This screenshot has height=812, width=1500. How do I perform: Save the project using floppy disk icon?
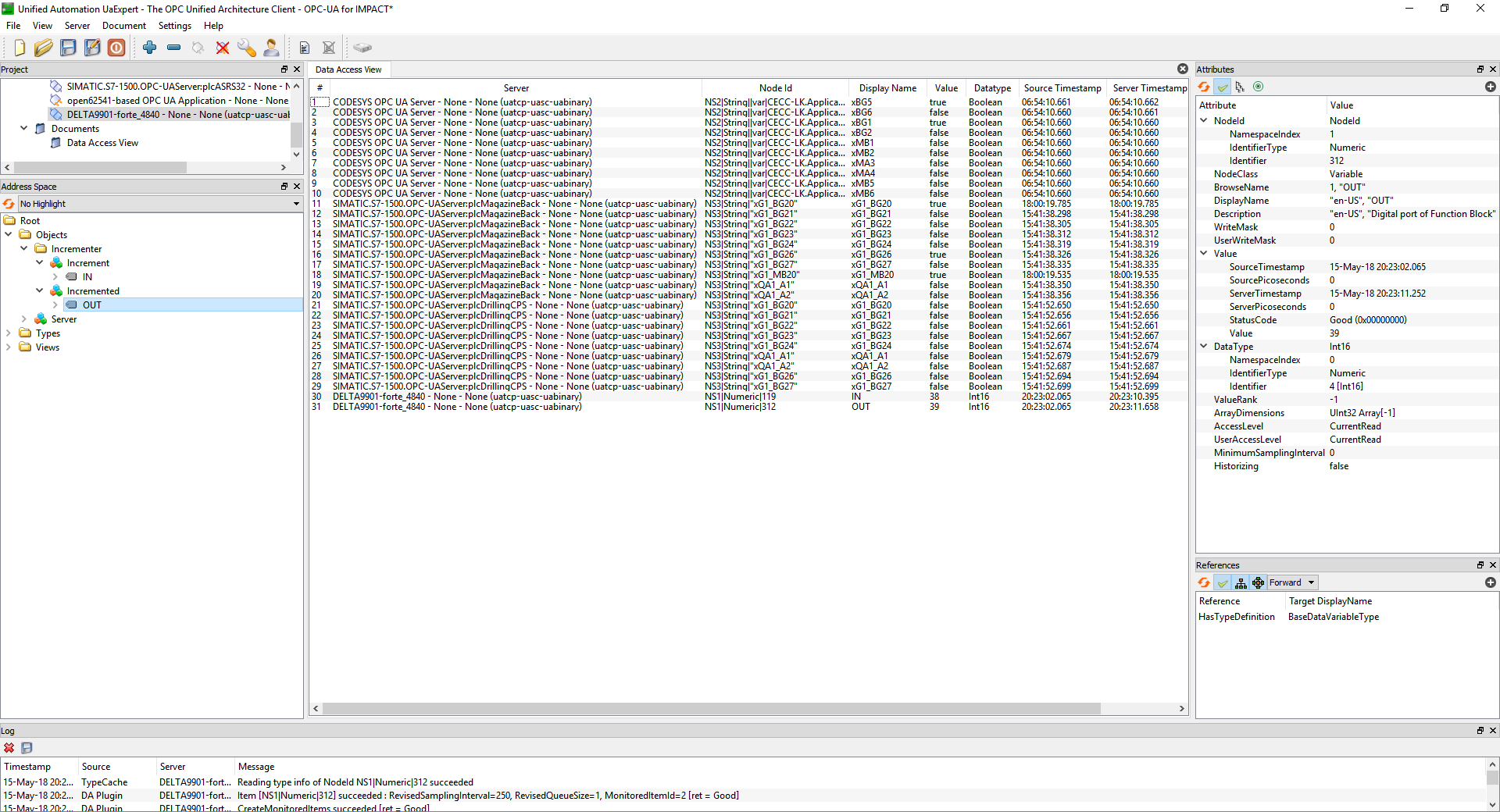point(68,48)
